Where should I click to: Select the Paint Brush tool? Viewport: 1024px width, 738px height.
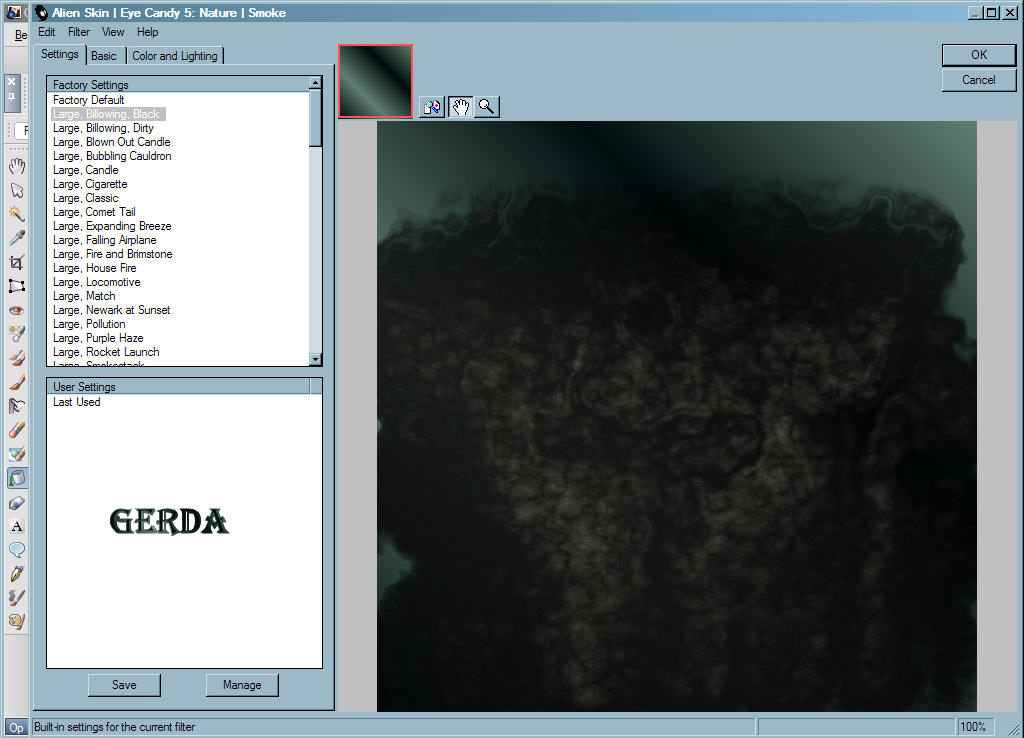point(17,382)
